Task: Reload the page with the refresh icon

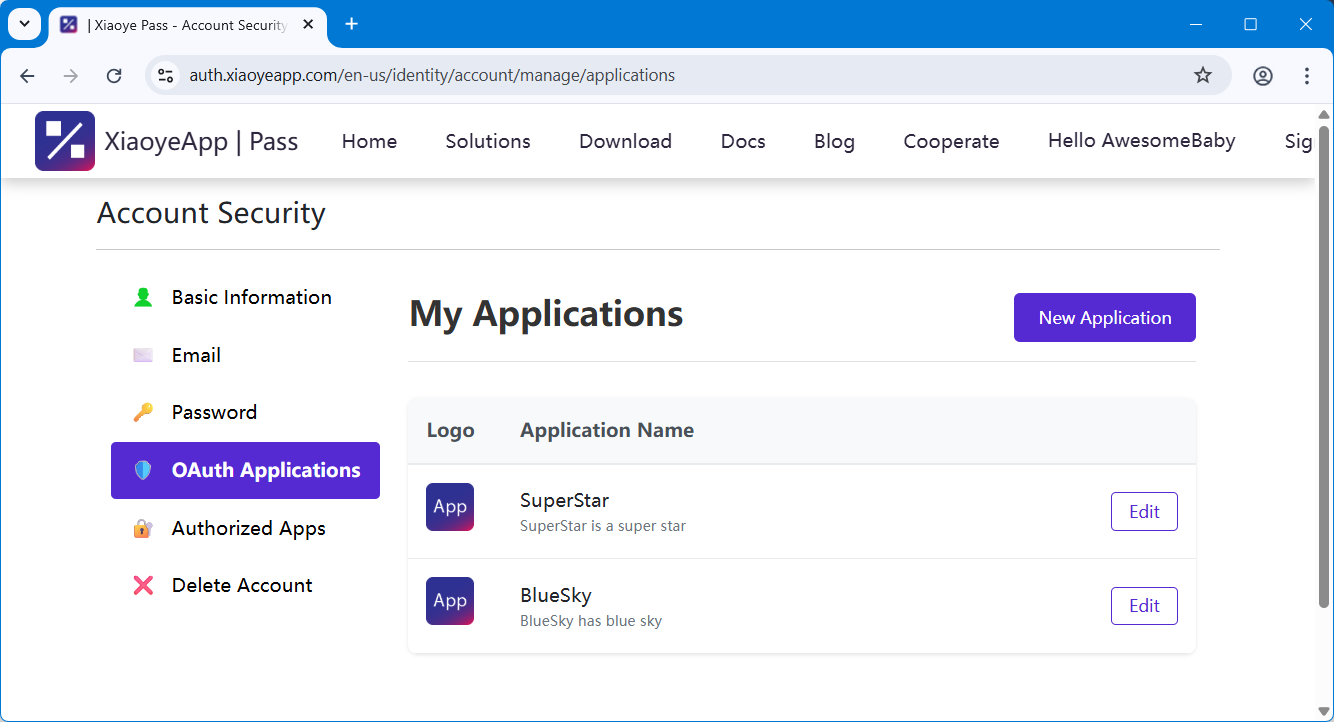Action: pyautogui.click(x=114, y=76)
